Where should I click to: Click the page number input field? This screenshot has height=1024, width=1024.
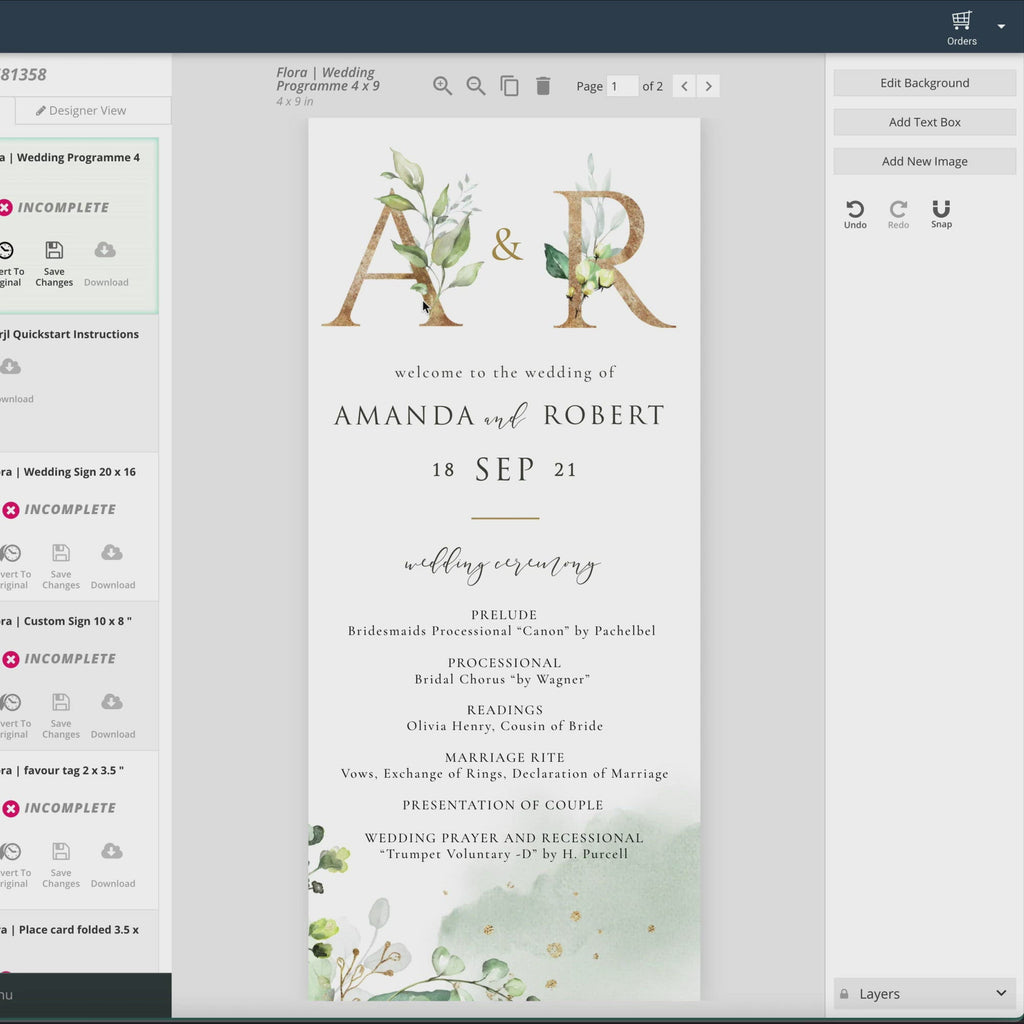pos(622,86)
